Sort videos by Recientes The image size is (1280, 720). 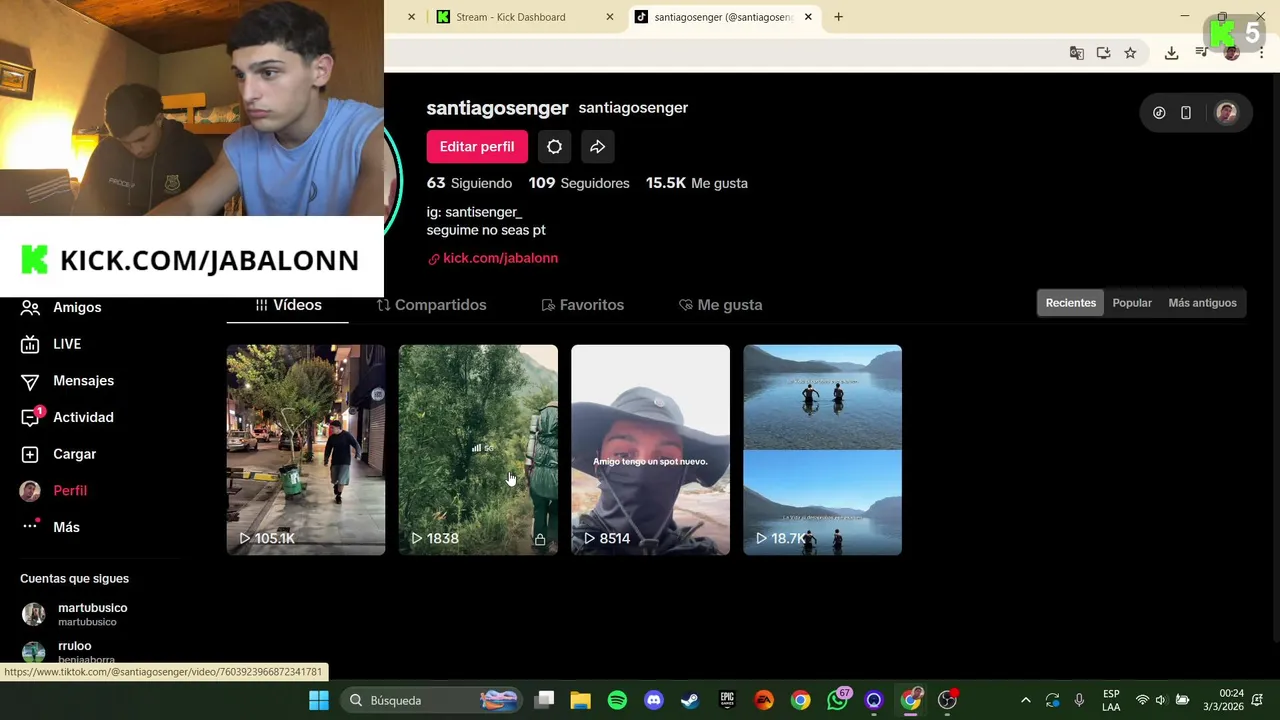coord(1071,303)
